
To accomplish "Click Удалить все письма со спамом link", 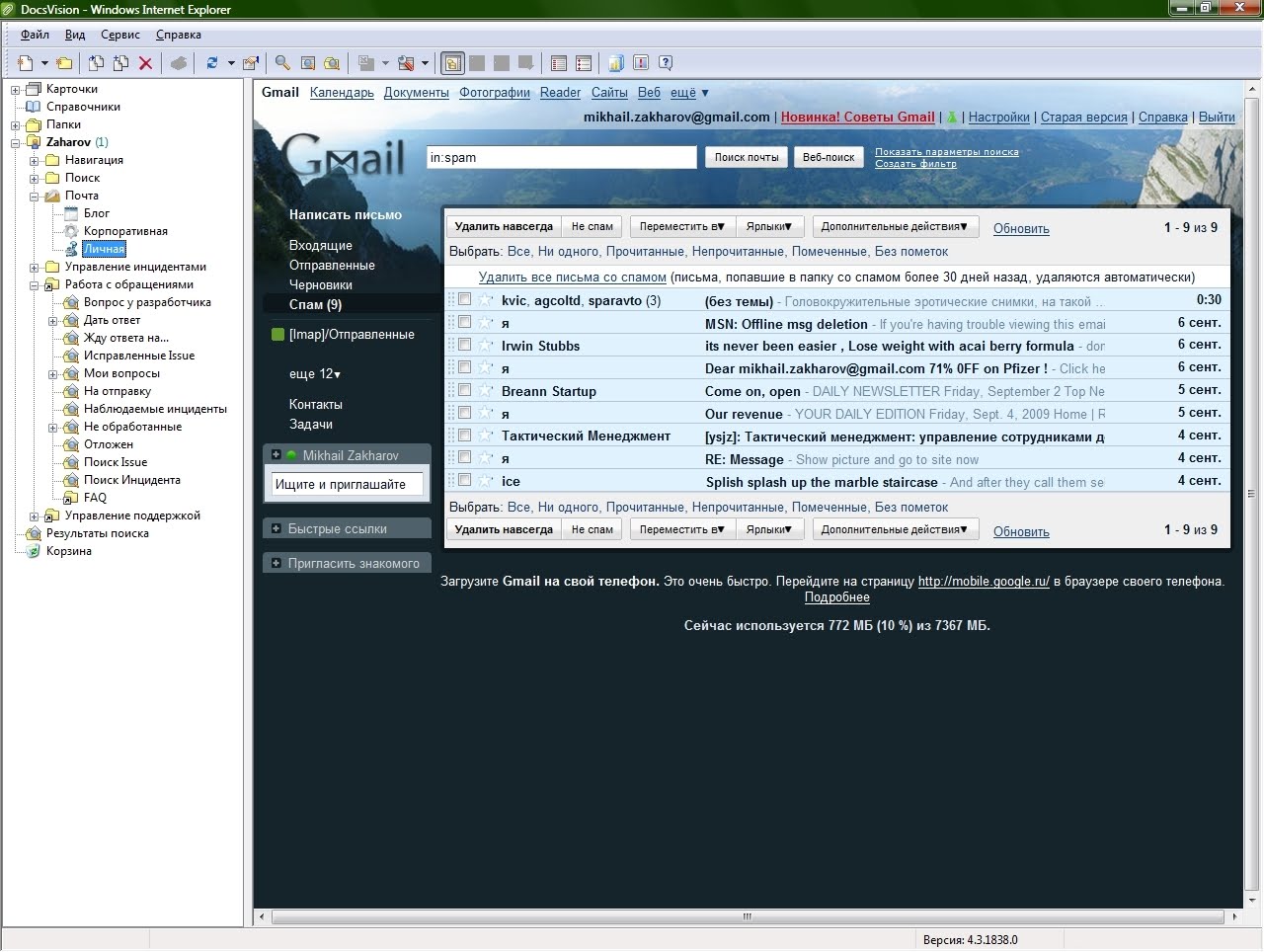I will (x=573, y=278).
